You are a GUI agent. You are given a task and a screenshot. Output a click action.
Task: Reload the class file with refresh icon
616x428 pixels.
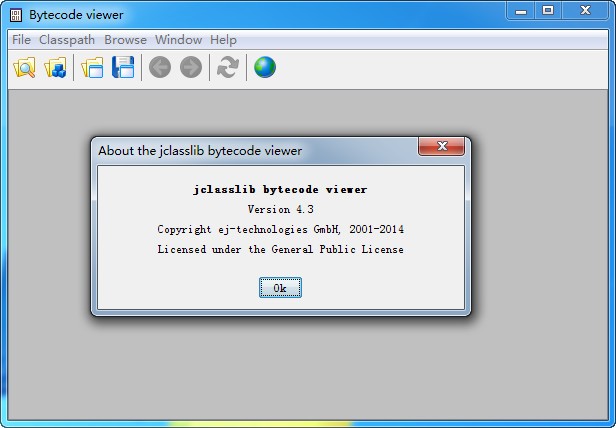point(228,68)
